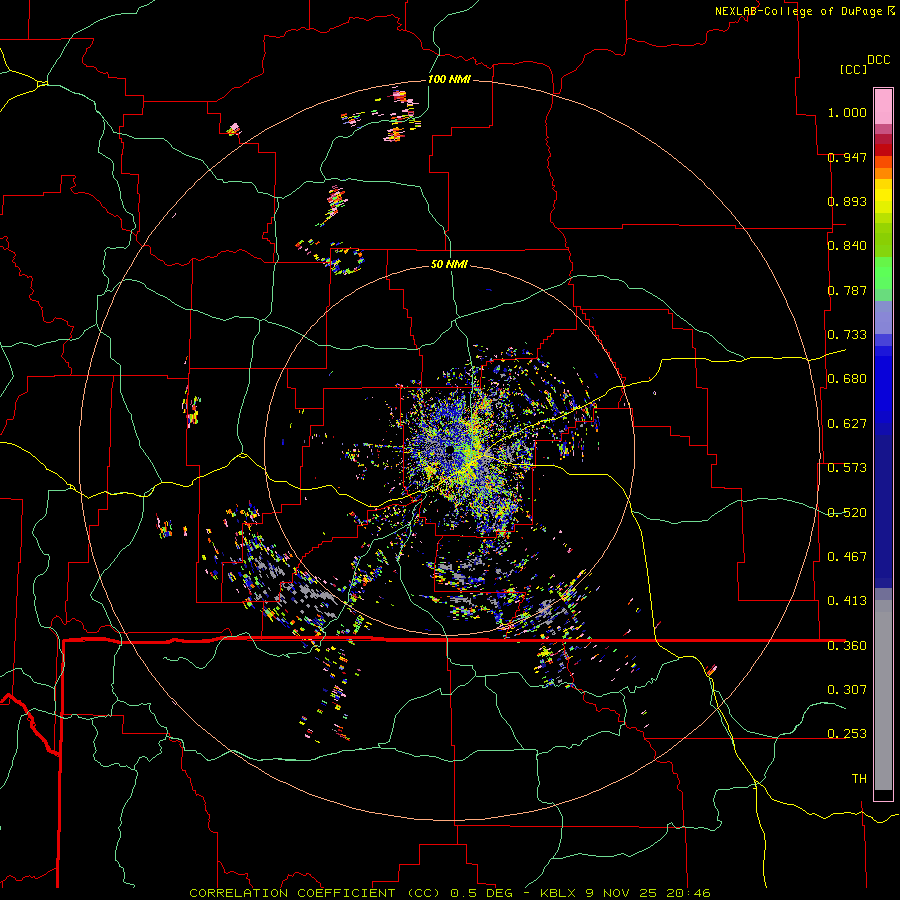Click the 0.947 color scale value

click(x=847, y=157)
